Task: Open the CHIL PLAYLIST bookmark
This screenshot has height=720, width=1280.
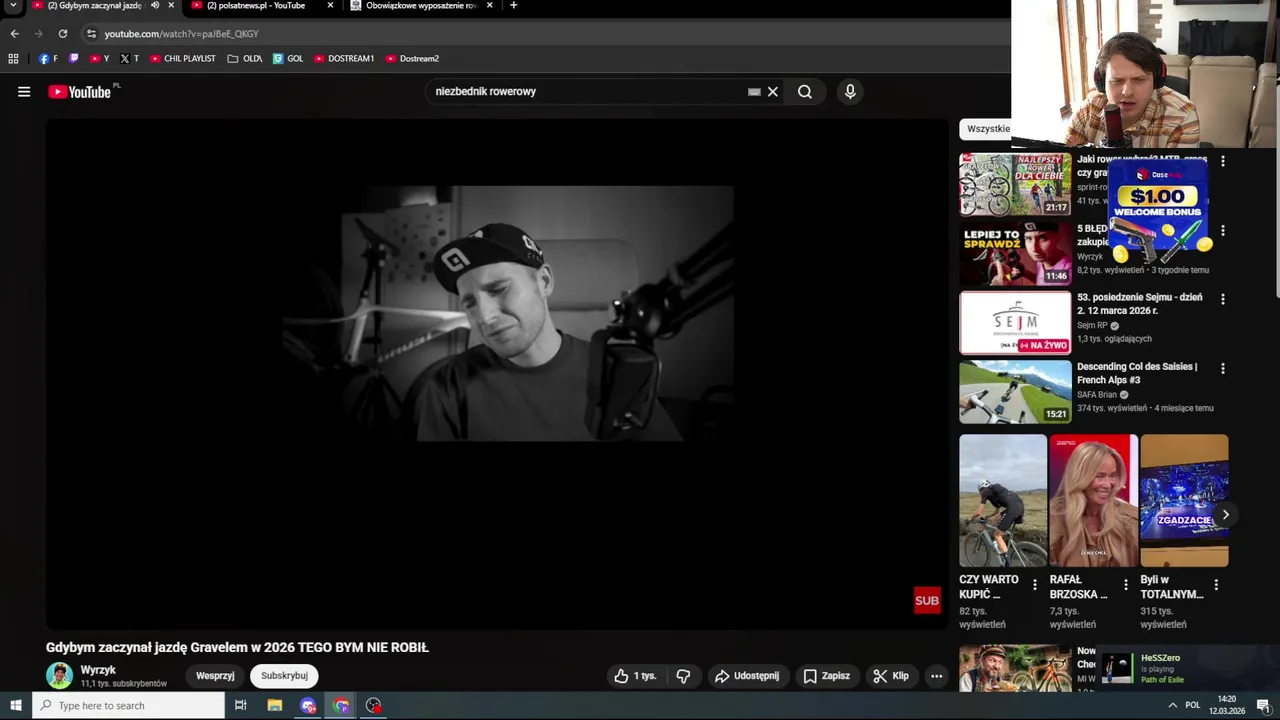Action: point(182,59)
